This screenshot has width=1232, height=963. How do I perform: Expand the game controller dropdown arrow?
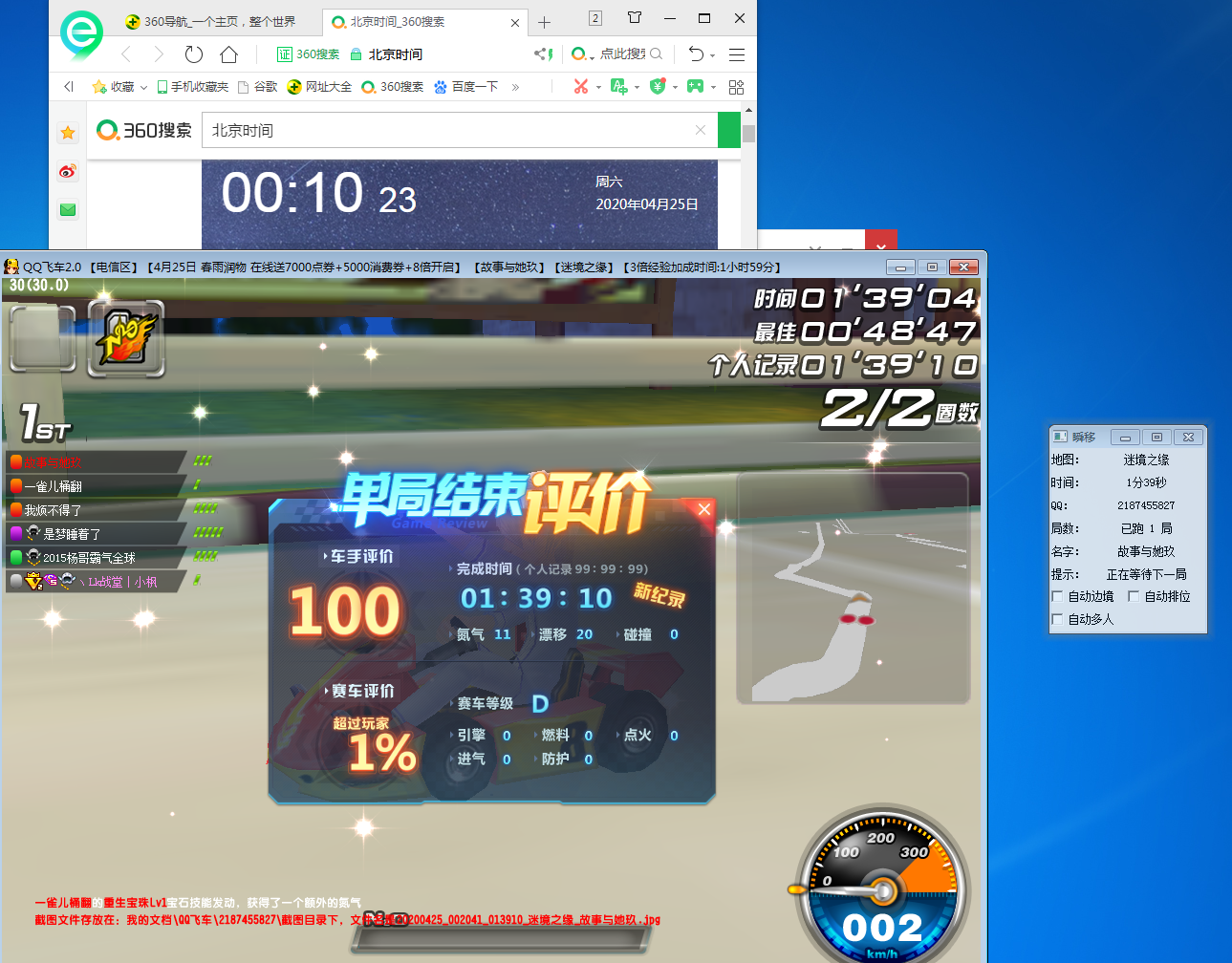pos(713,87)
